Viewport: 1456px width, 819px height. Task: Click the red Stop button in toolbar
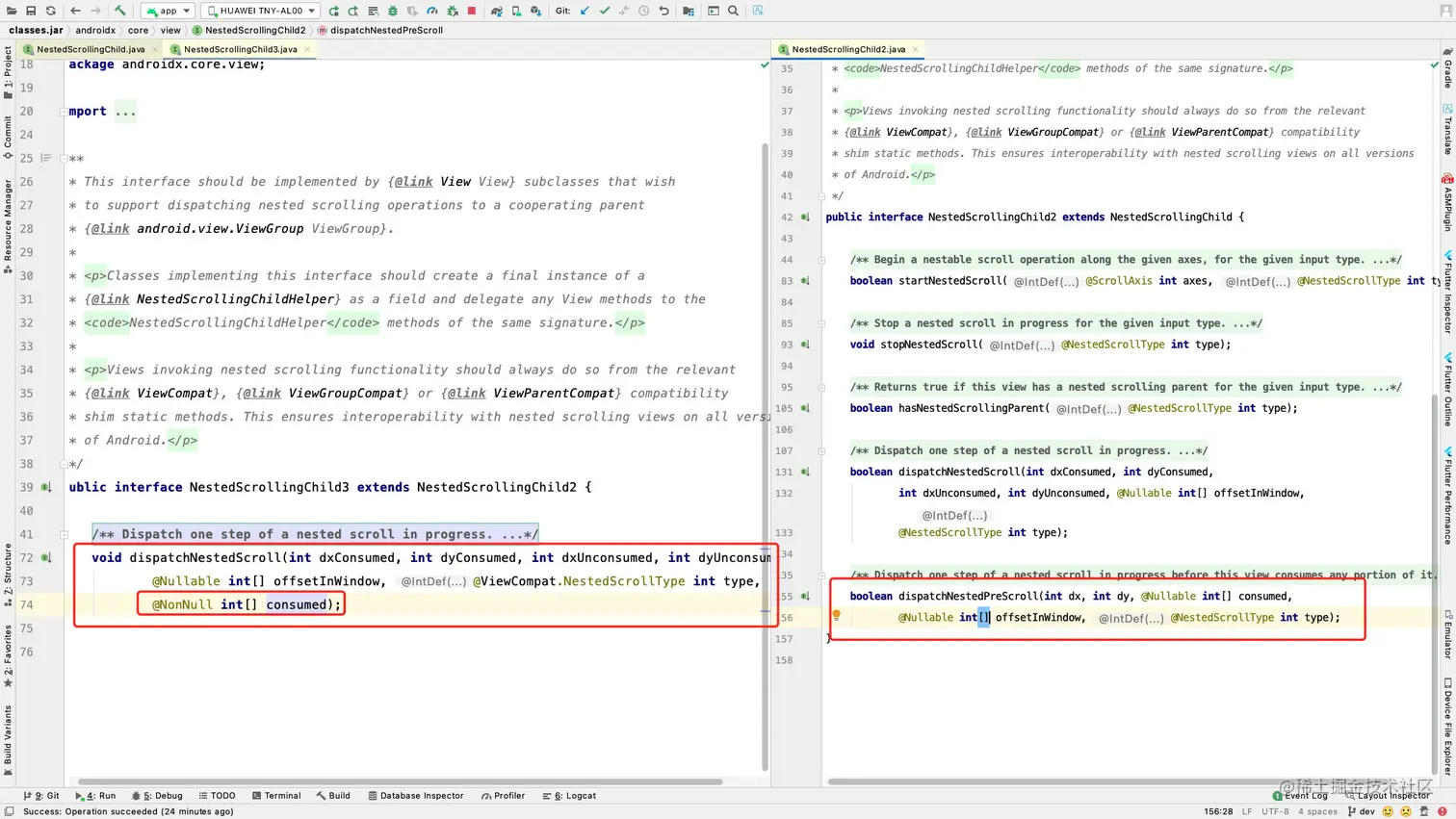pyautogui.click(x=472, y=11)
